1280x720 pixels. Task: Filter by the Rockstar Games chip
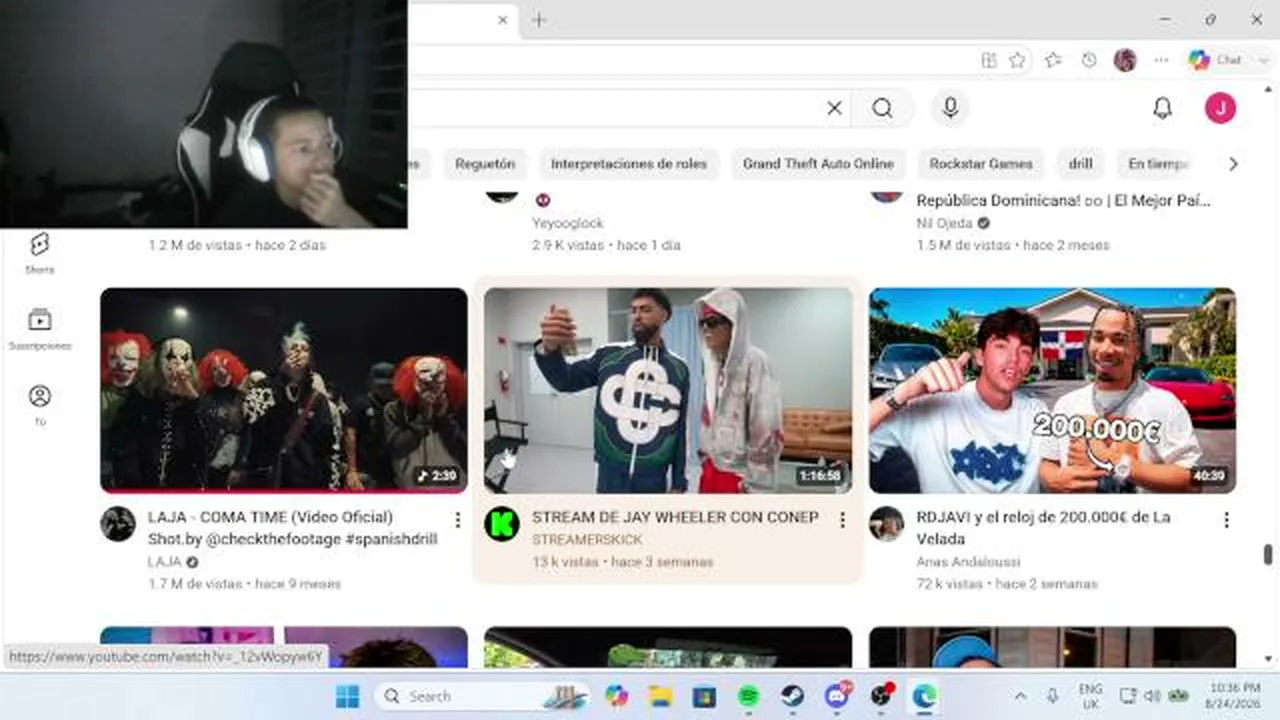point(981,164)
